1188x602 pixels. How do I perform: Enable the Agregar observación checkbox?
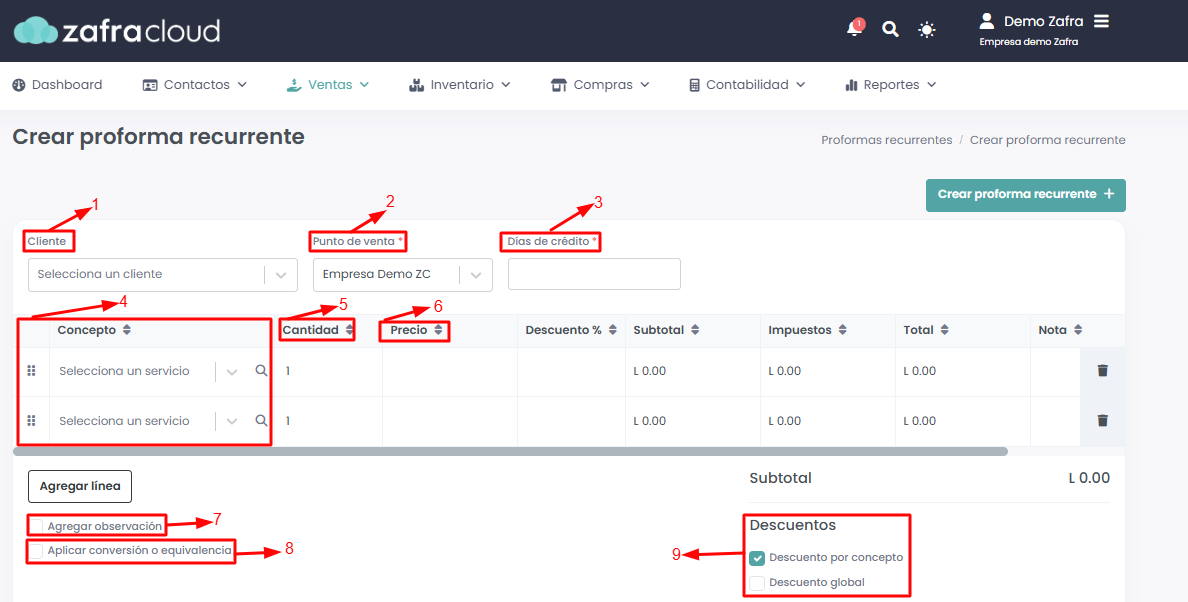36,526
